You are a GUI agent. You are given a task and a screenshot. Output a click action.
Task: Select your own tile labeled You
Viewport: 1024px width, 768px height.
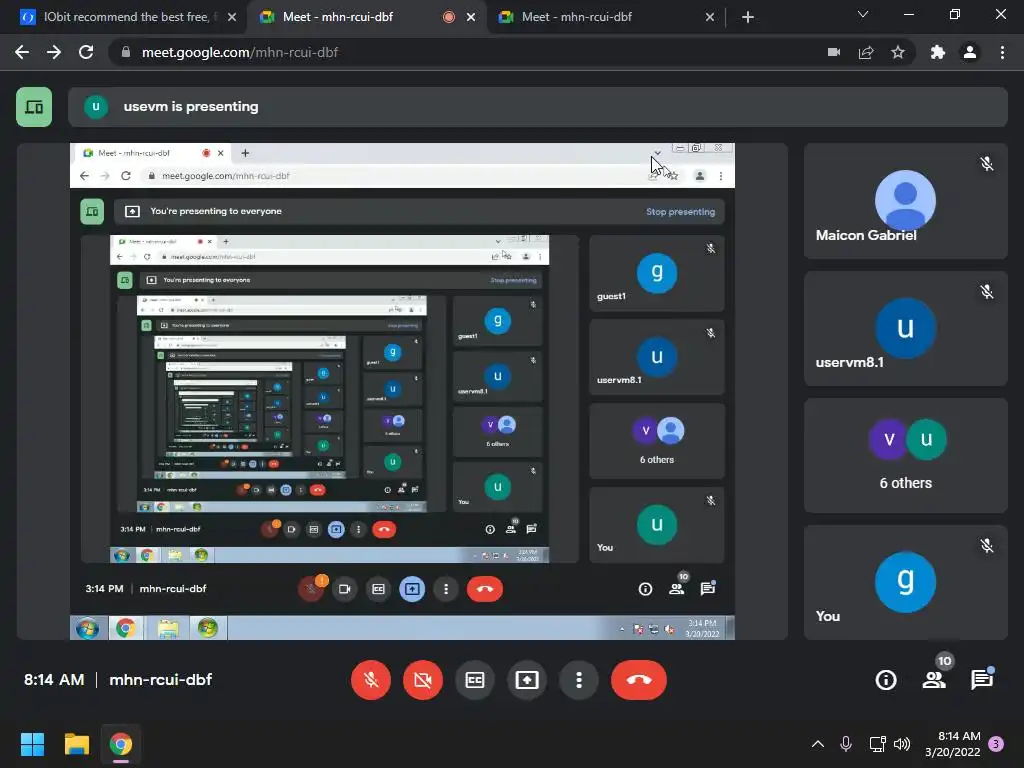905,583
